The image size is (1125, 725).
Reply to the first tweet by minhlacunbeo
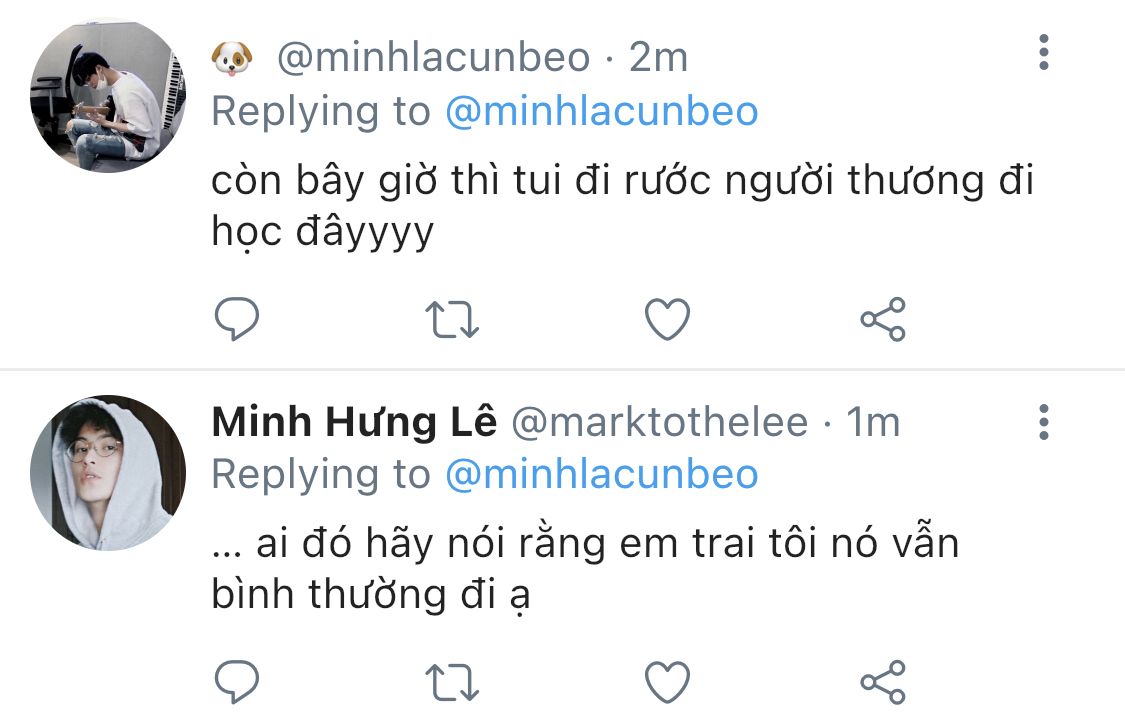(x=237, y=319)
